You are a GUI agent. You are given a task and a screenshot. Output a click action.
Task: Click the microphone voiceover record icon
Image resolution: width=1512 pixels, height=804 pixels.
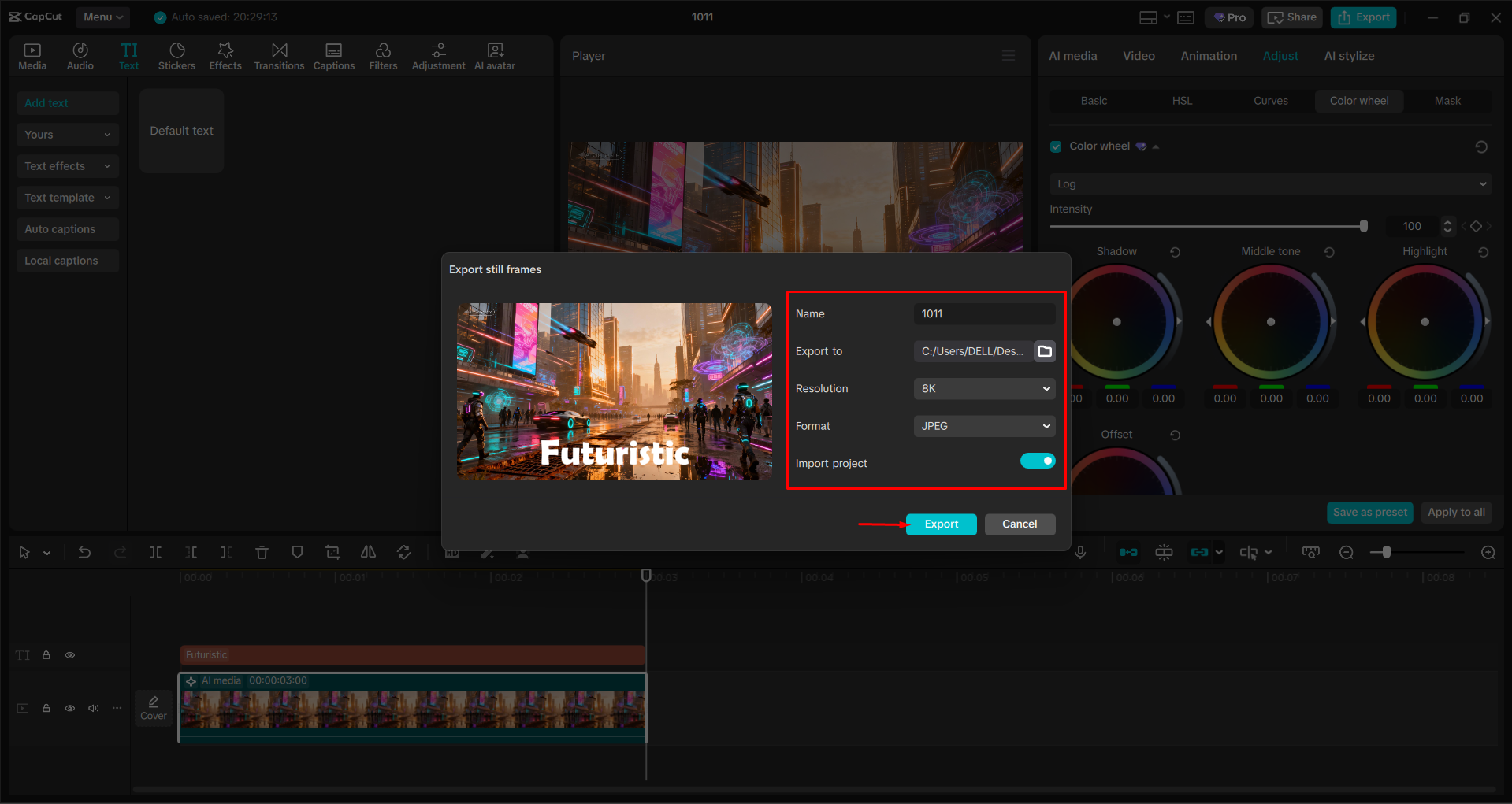[x=1080, y=552]
